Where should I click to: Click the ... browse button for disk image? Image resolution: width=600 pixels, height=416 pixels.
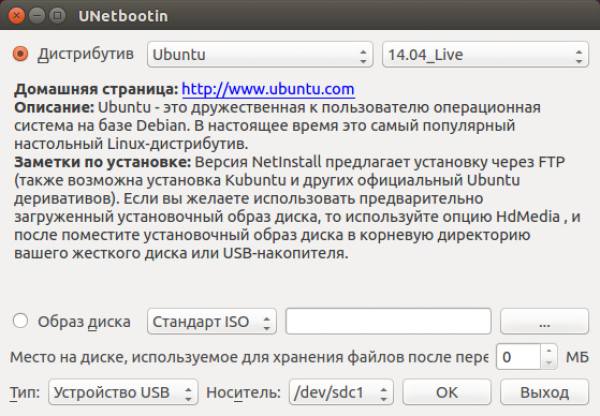click(x=544, y=321)
